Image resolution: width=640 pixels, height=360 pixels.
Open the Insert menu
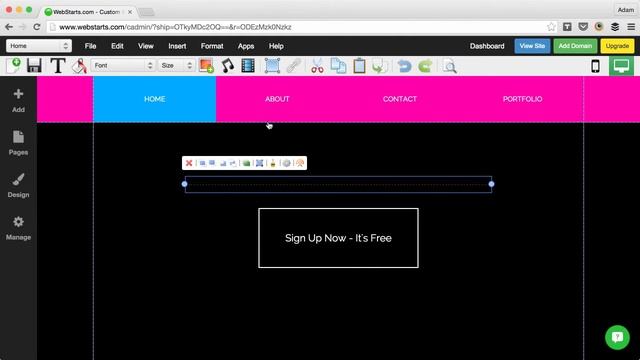coord(177,46)
